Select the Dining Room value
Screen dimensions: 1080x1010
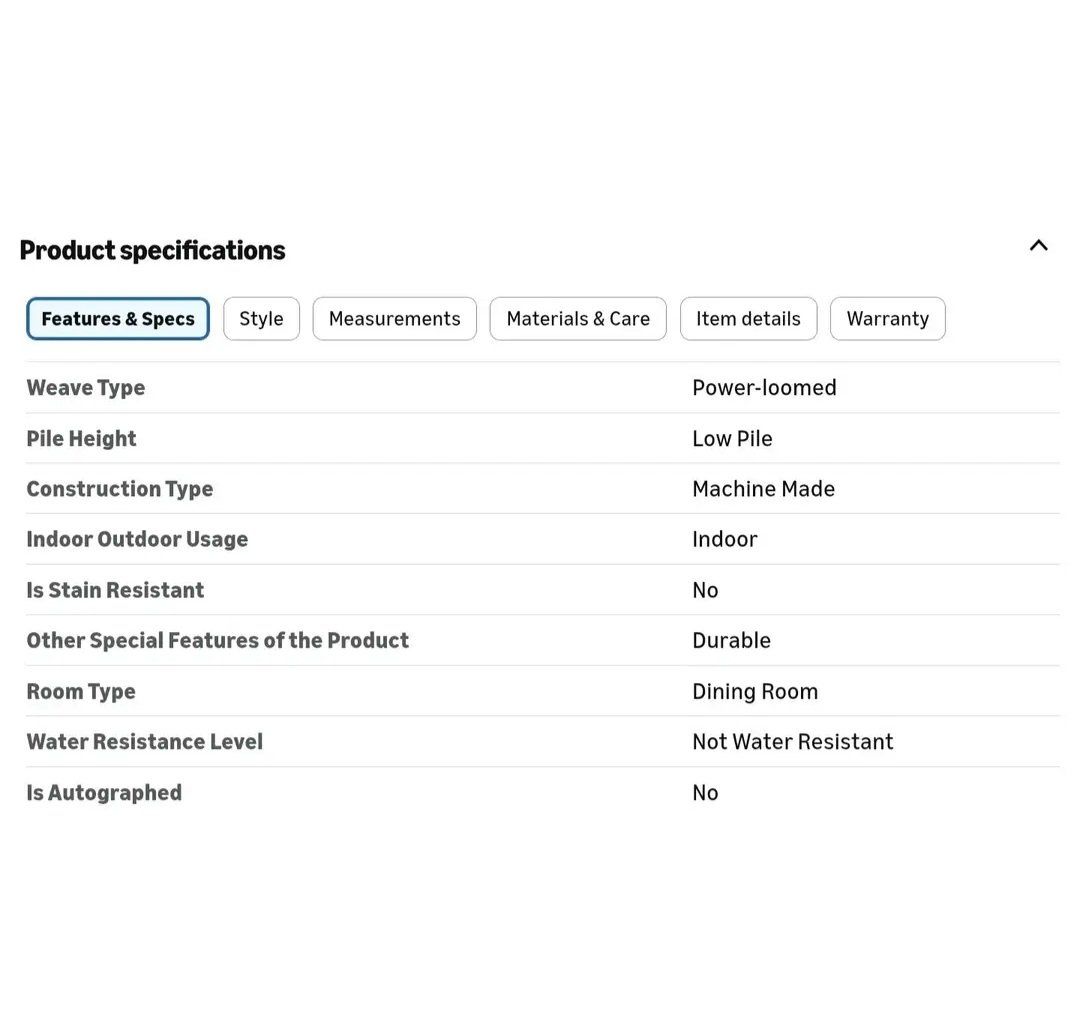[755, 692]
